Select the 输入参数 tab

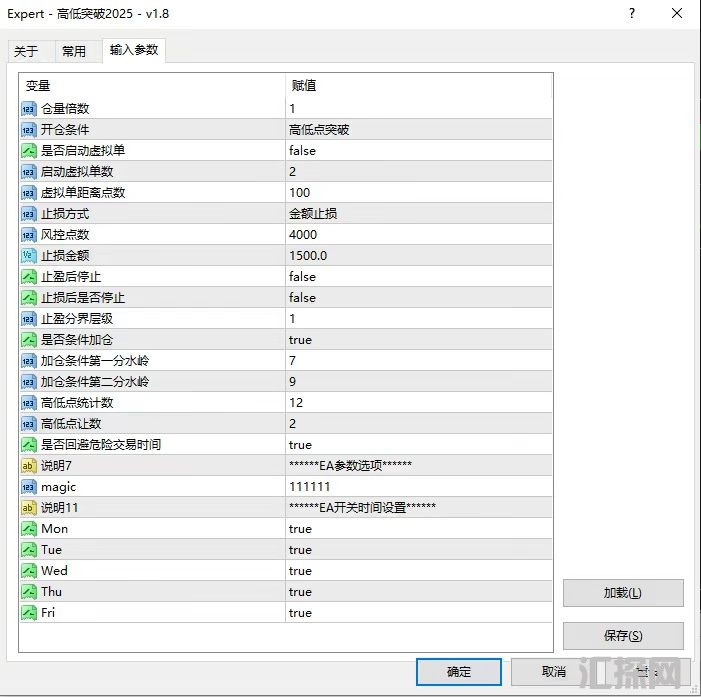(134, 50)
